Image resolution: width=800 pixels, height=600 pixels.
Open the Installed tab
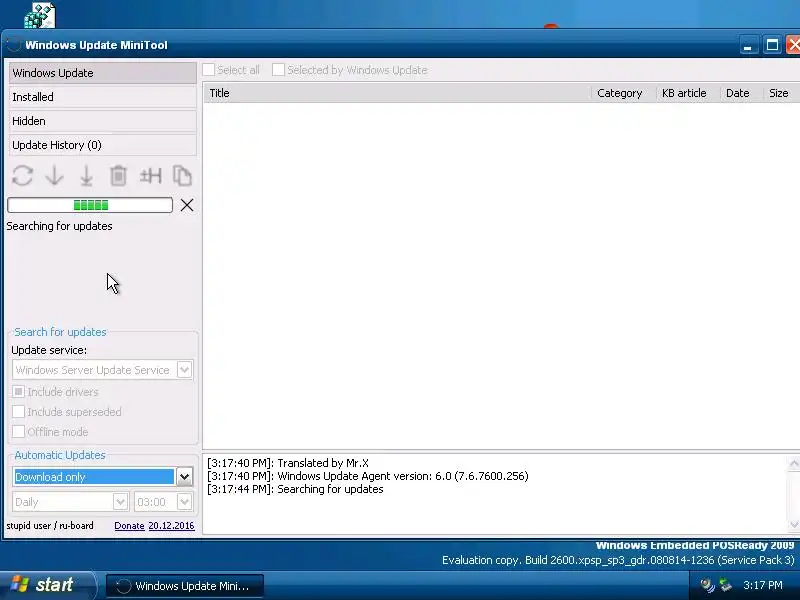(103, 97)
